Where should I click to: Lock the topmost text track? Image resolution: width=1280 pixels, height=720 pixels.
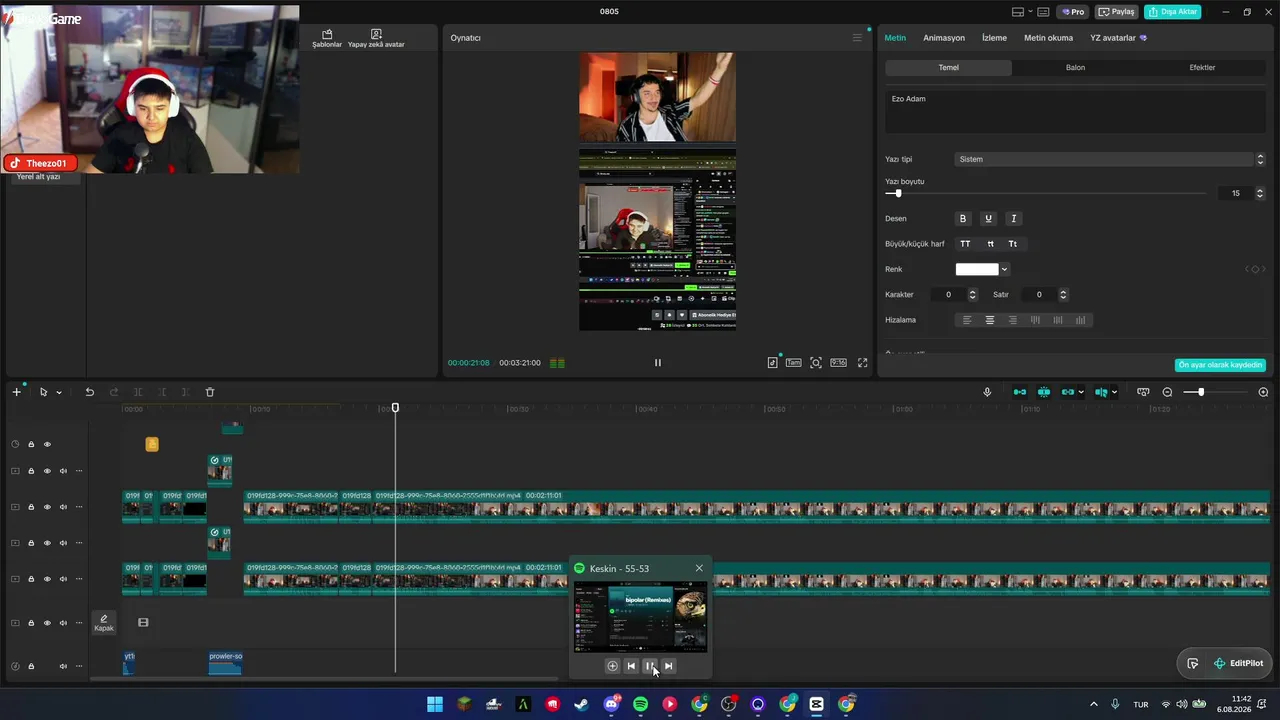31,444
